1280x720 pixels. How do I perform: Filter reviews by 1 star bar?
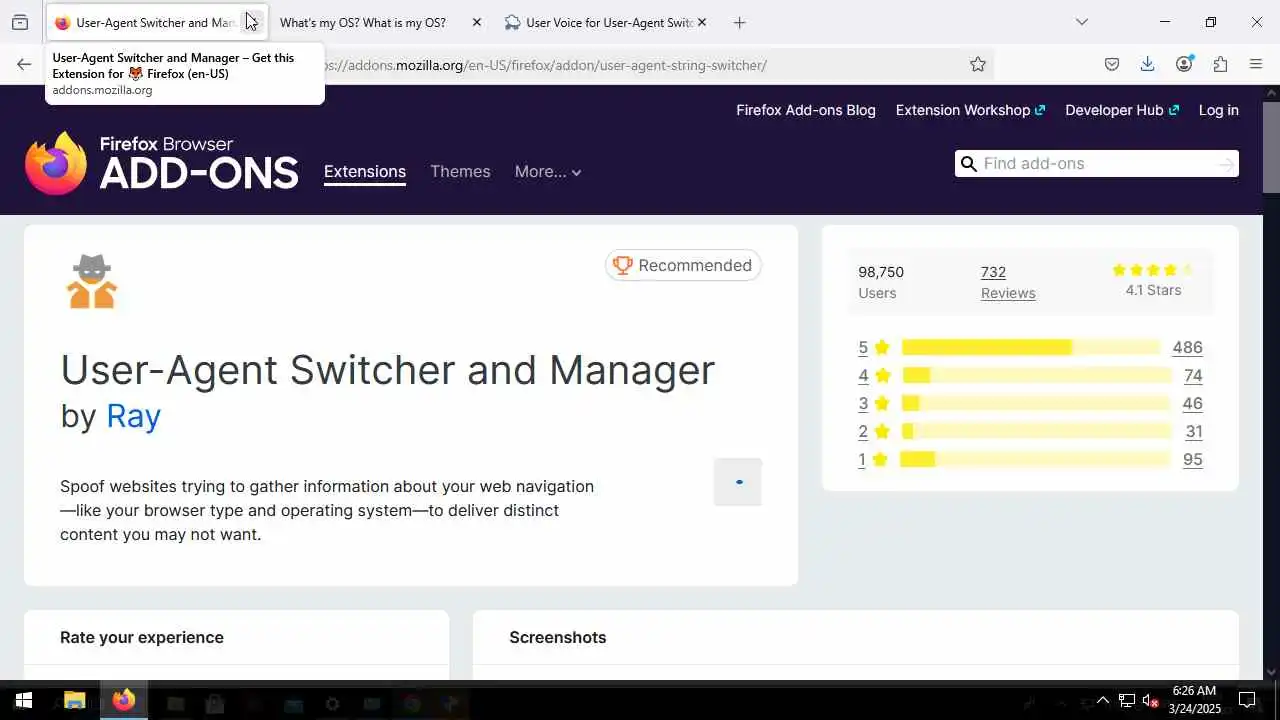coord(1036,459)
